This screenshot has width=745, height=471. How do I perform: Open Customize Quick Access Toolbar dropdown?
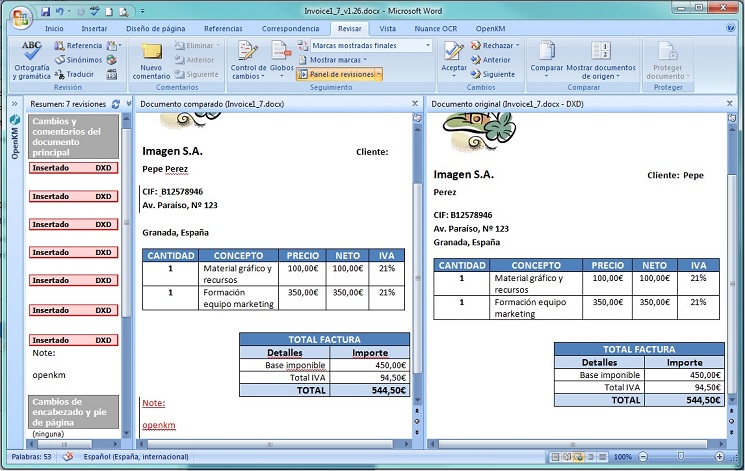[143, 11]
